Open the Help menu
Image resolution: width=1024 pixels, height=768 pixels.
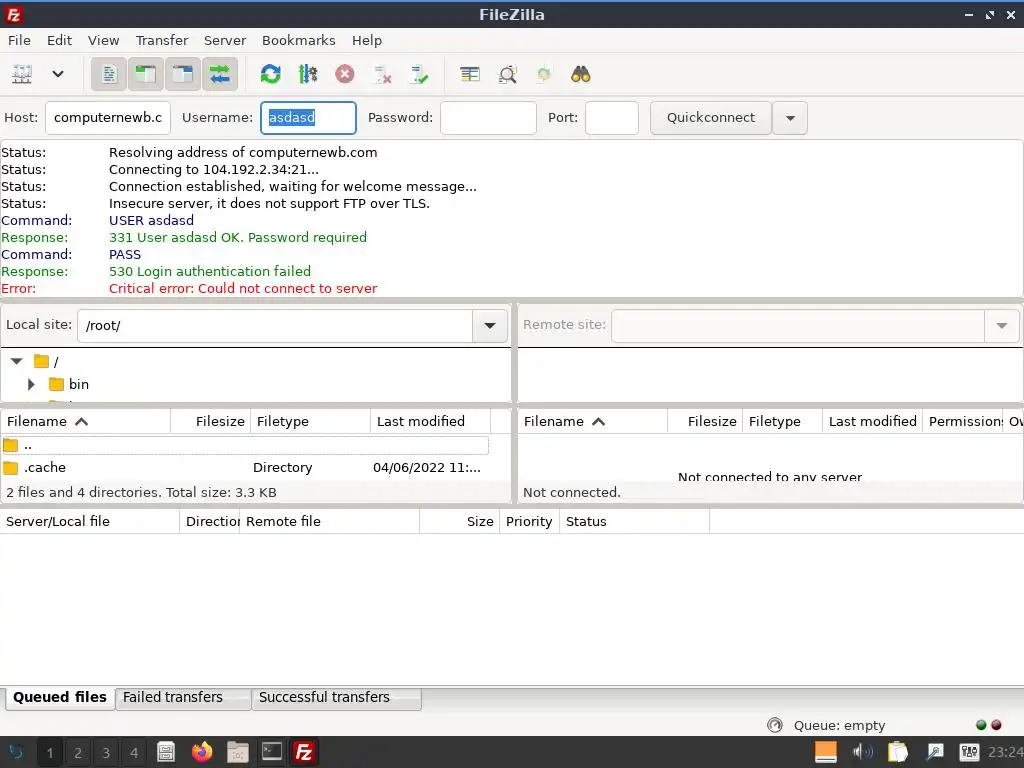(366, 40)
